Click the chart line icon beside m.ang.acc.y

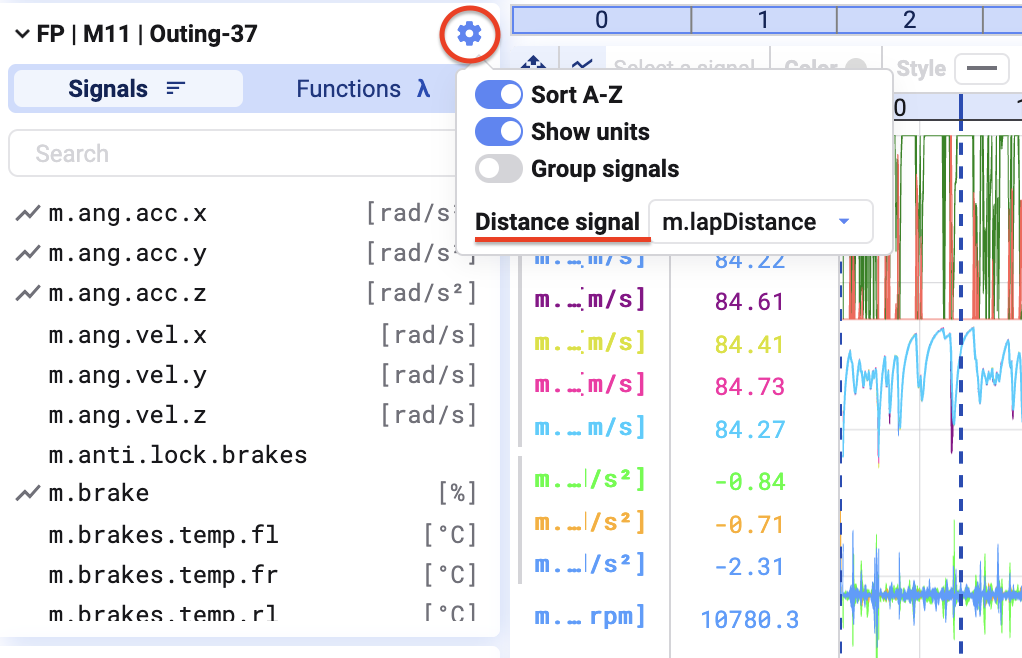click(x=28, y=254)
